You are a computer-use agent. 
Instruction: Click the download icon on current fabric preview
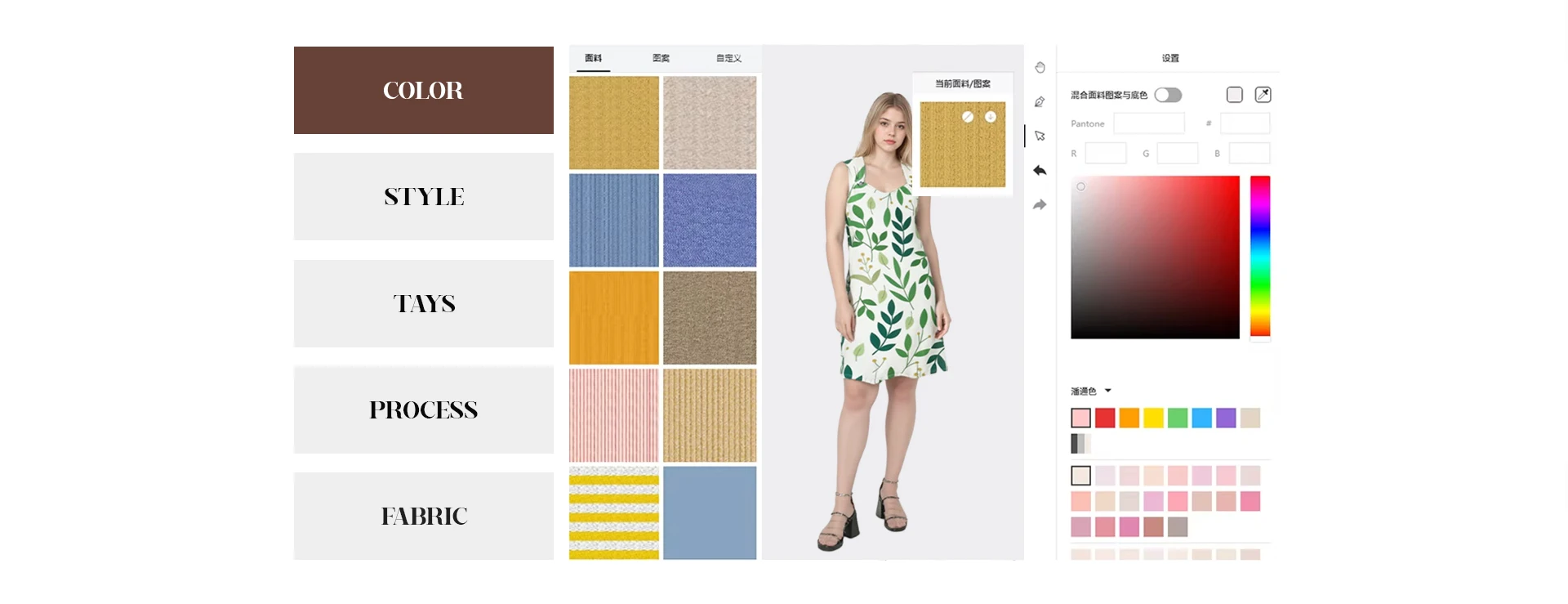tap(991, 117)
